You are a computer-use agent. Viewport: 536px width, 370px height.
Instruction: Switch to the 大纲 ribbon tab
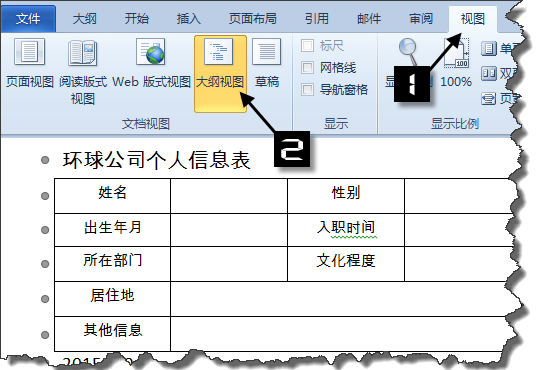tap(84, 19)
